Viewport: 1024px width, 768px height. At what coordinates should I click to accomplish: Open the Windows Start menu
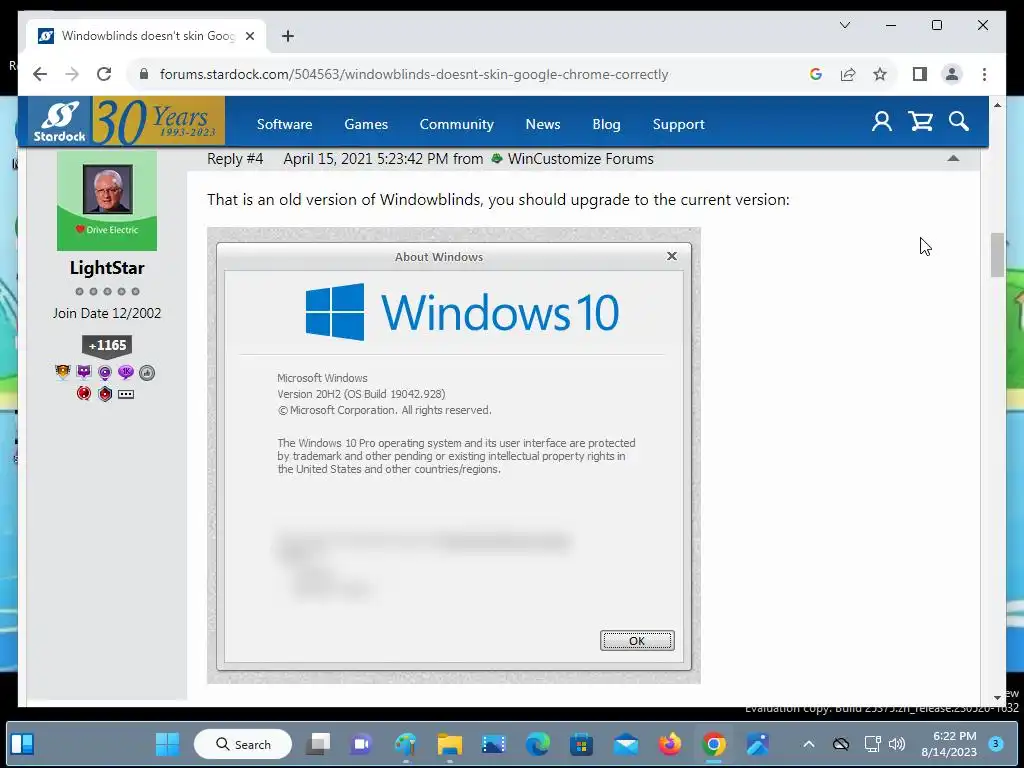(167, 744)
